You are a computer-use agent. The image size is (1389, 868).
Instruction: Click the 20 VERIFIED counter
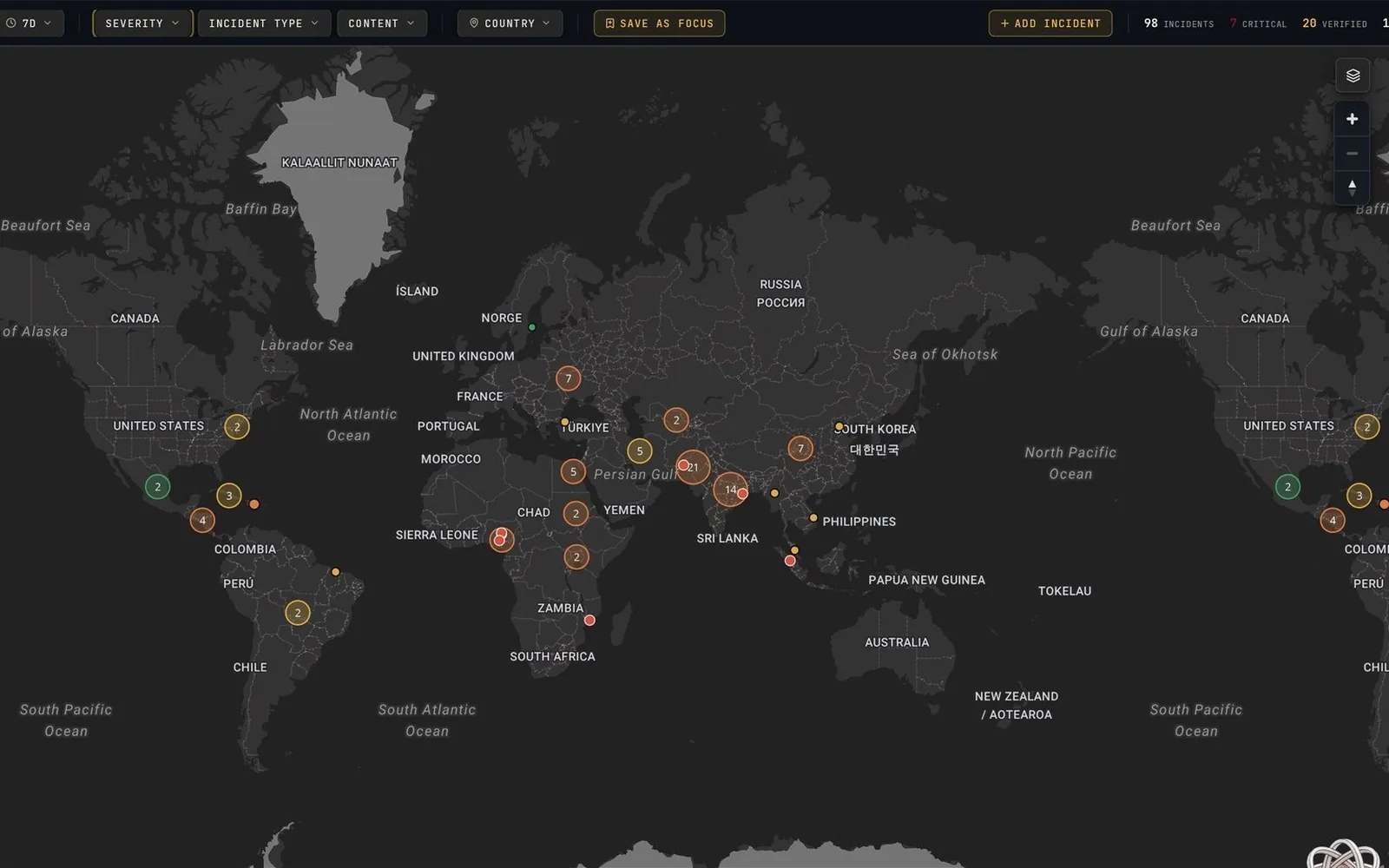coord(1334,23)
